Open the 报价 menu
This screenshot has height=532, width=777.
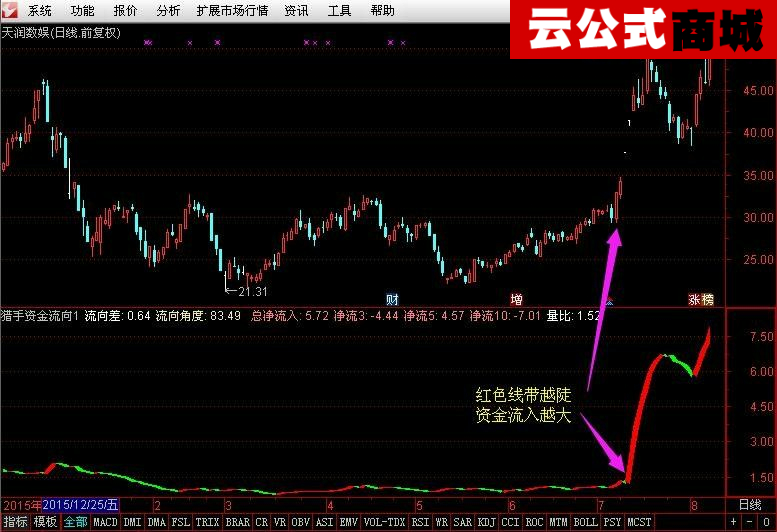coord(125,10)
